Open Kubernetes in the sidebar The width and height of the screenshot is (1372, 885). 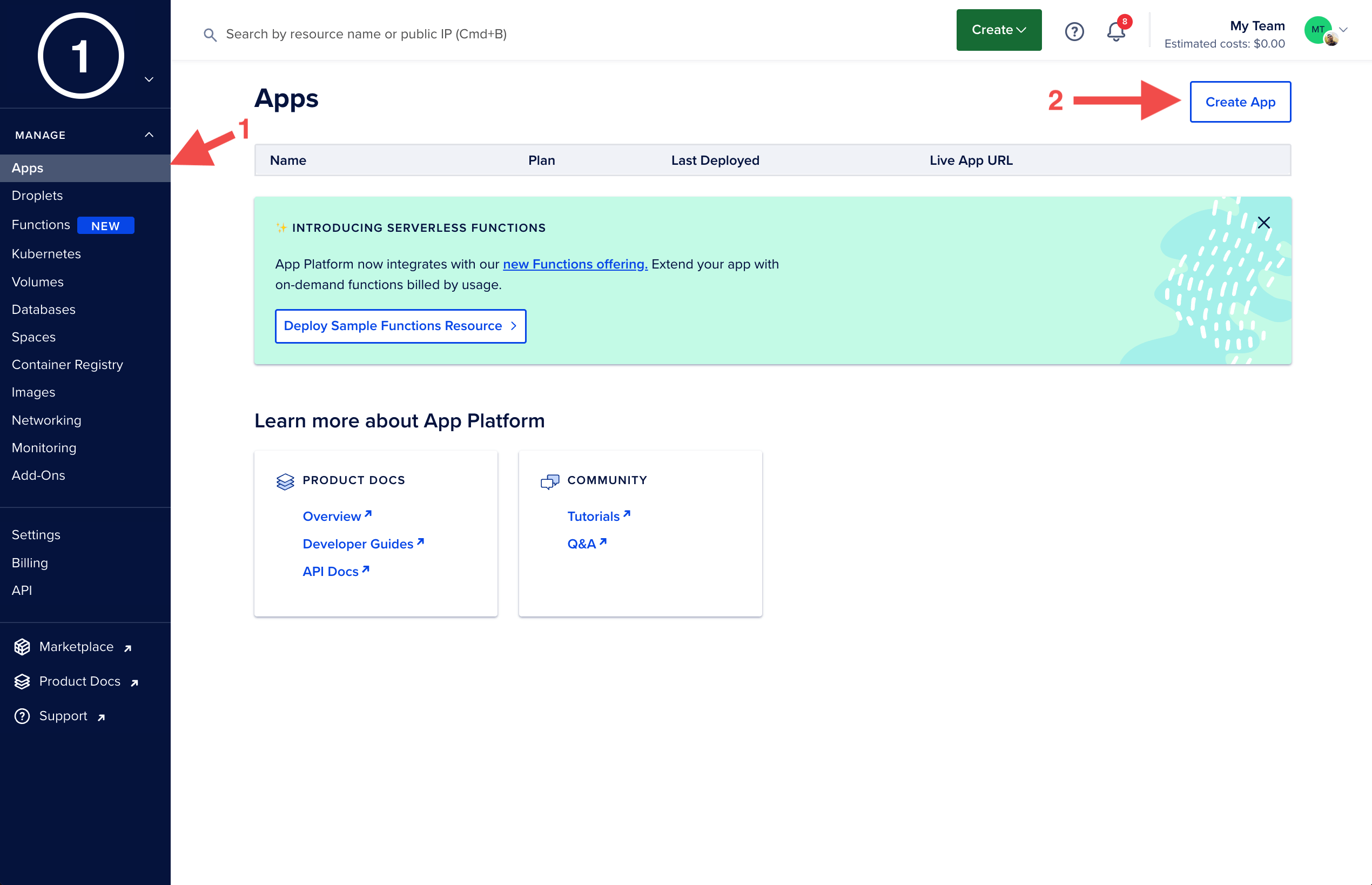[x=46, y=253]
